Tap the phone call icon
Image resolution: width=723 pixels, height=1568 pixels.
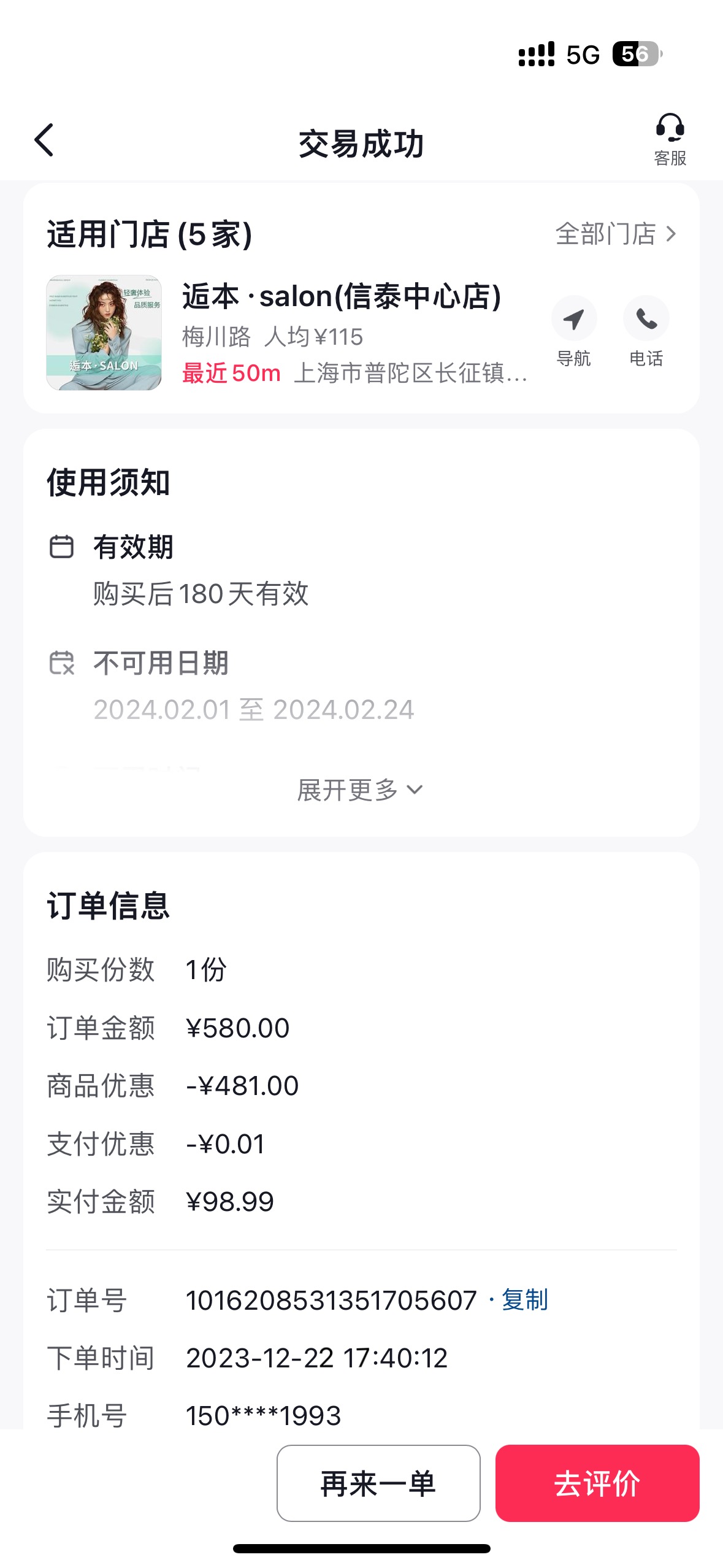pyautogui.click(x=646, y=318)
